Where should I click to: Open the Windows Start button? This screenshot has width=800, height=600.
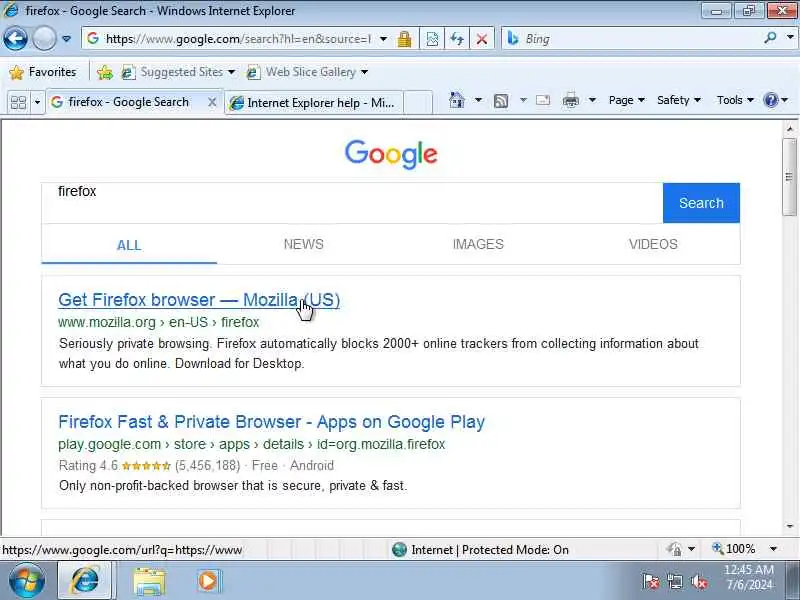tap(27, 581)
